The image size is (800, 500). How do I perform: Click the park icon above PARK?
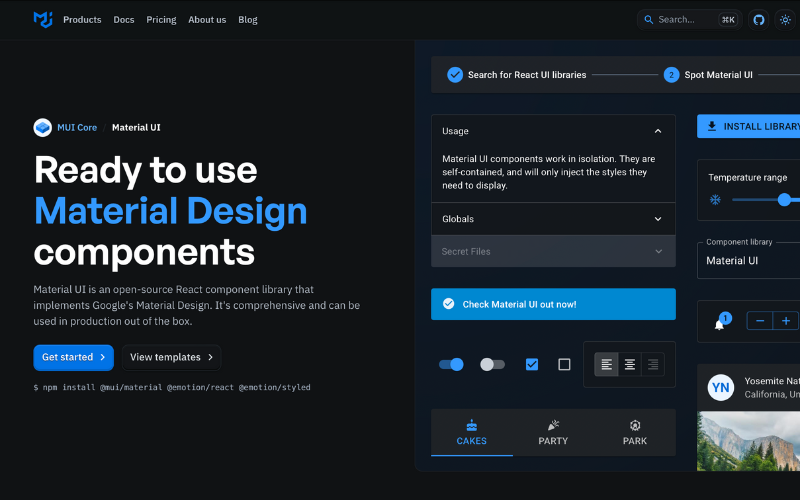click(635, 425)
